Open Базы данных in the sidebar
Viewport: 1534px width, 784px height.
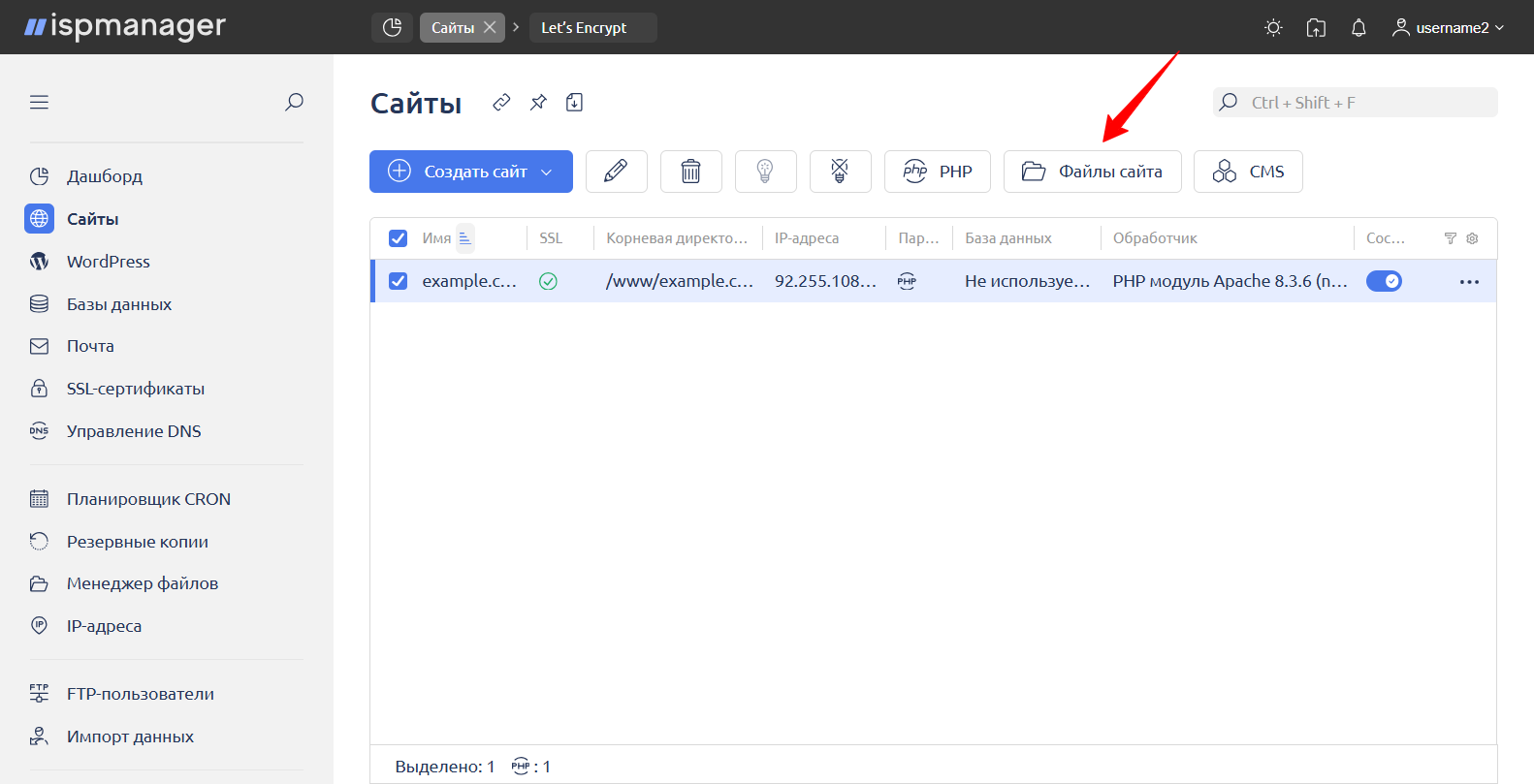coord(118,304)
